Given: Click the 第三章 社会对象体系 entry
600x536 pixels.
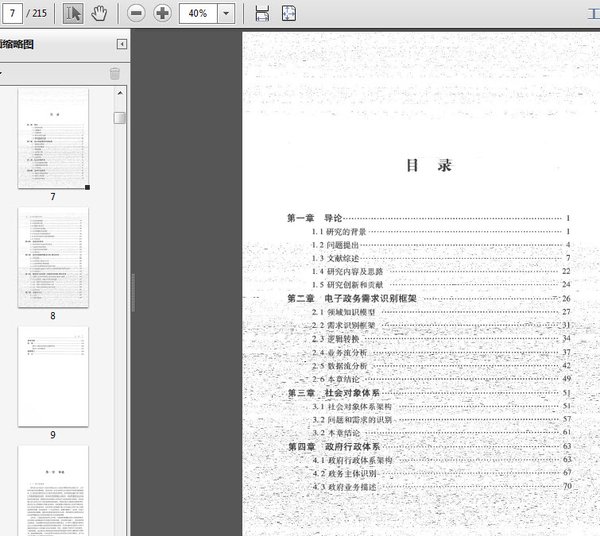Looking at the screenshot, I should (x=429, y=393).
